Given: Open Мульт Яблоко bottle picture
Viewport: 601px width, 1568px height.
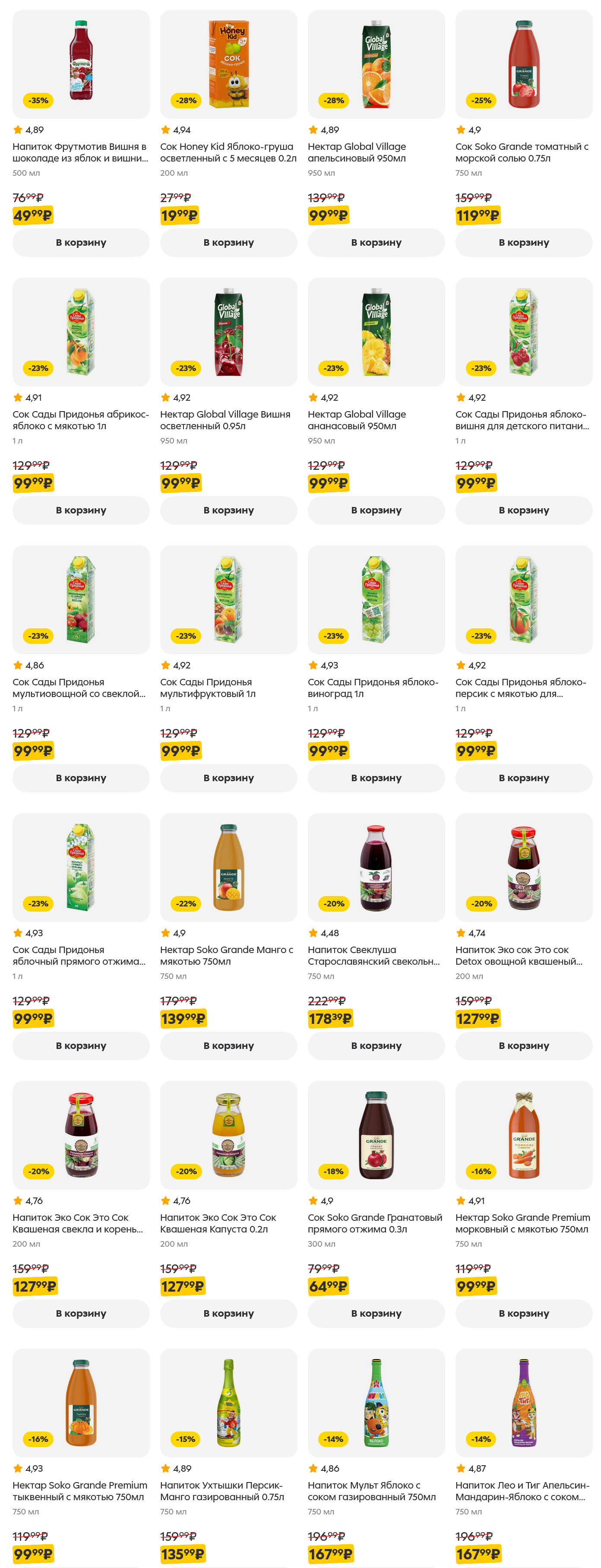Looking at the screenshot, I should [376, 1403].
